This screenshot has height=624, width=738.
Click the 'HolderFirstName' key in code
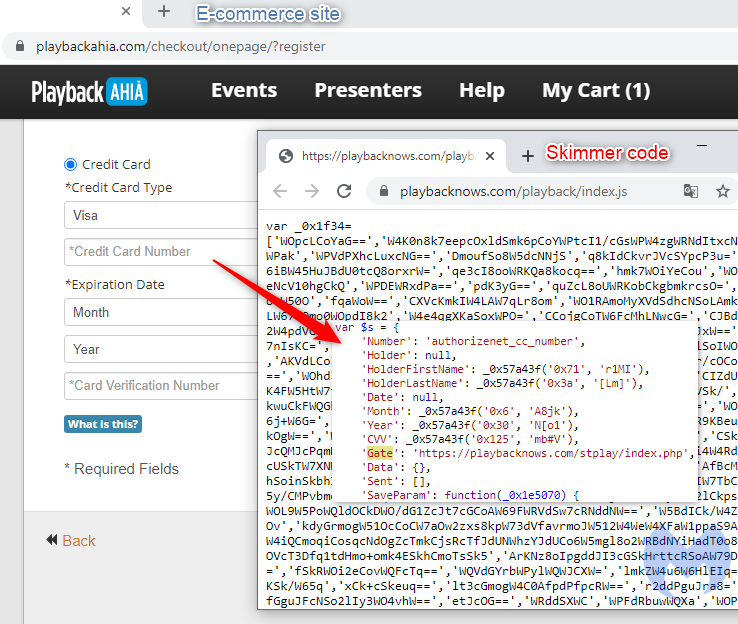[x=415, y=369]
